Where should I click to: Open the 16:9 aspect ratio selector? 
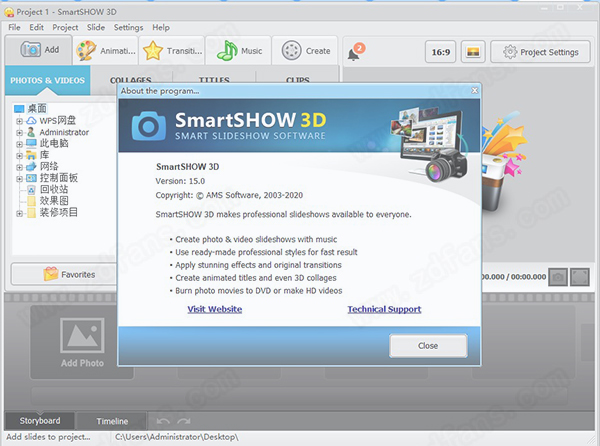click(x=440, y=52)
